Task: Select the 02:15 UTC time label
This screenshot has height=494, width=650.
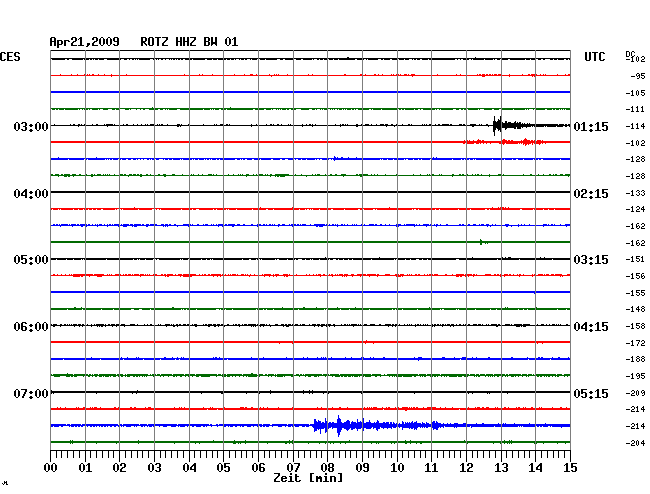Action: [591, 194]
